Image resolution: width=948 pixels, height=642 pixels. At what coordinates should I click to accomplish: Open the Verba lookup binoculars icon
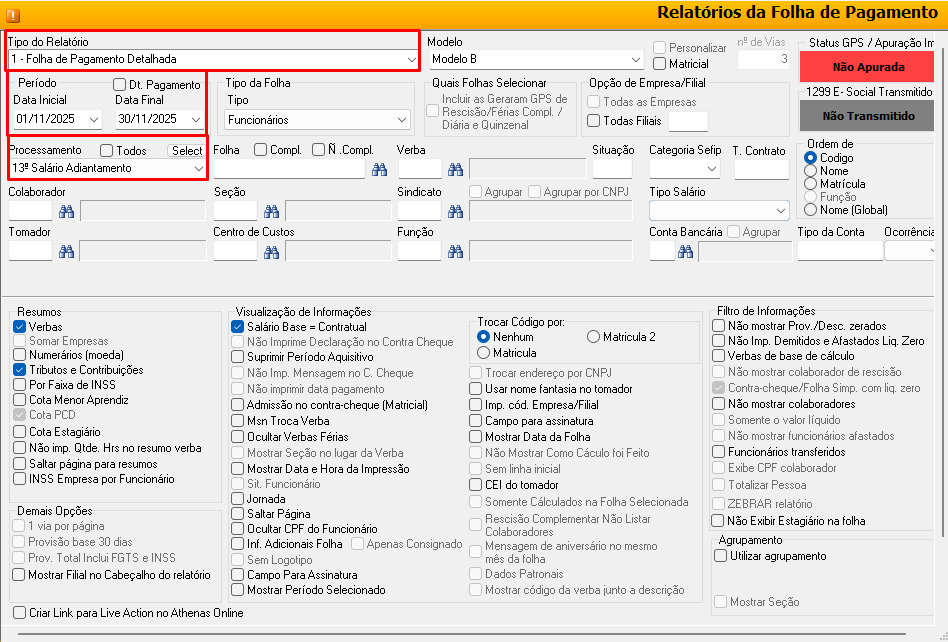[455, 170]
